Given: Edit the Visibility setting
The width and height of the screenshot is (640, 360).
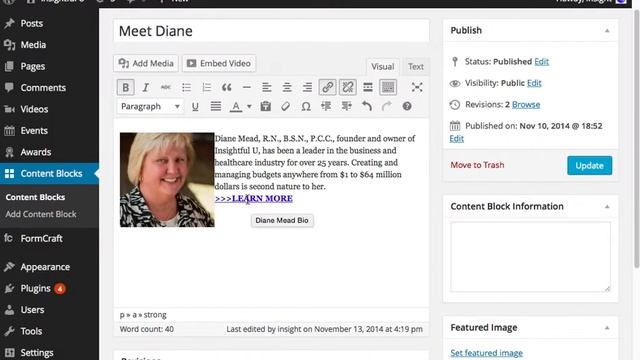Looking at the screenshot, I should (x=534, y=83).
